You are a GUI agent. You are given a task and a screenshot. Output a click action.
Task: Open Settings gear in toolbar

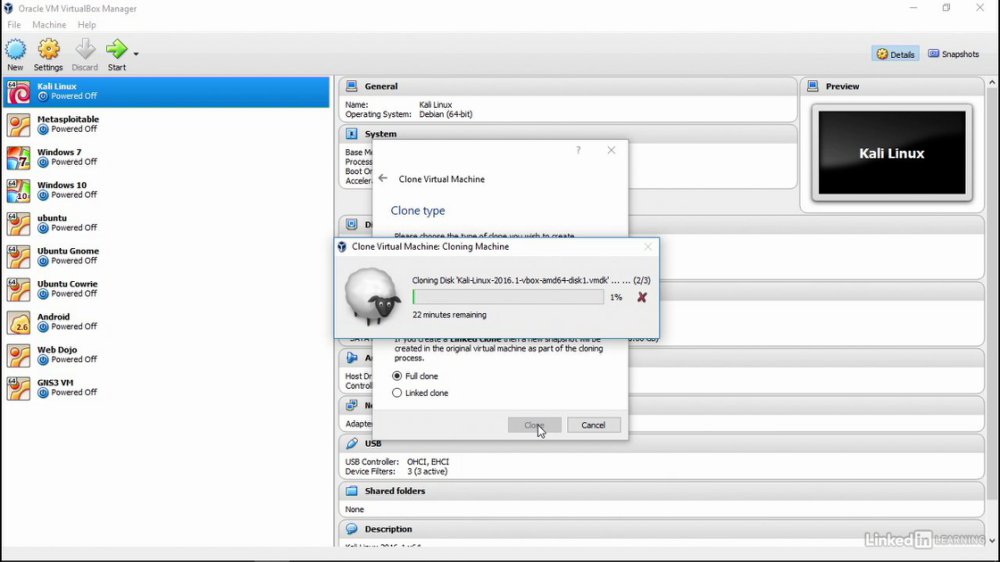[x=48, y=49]
